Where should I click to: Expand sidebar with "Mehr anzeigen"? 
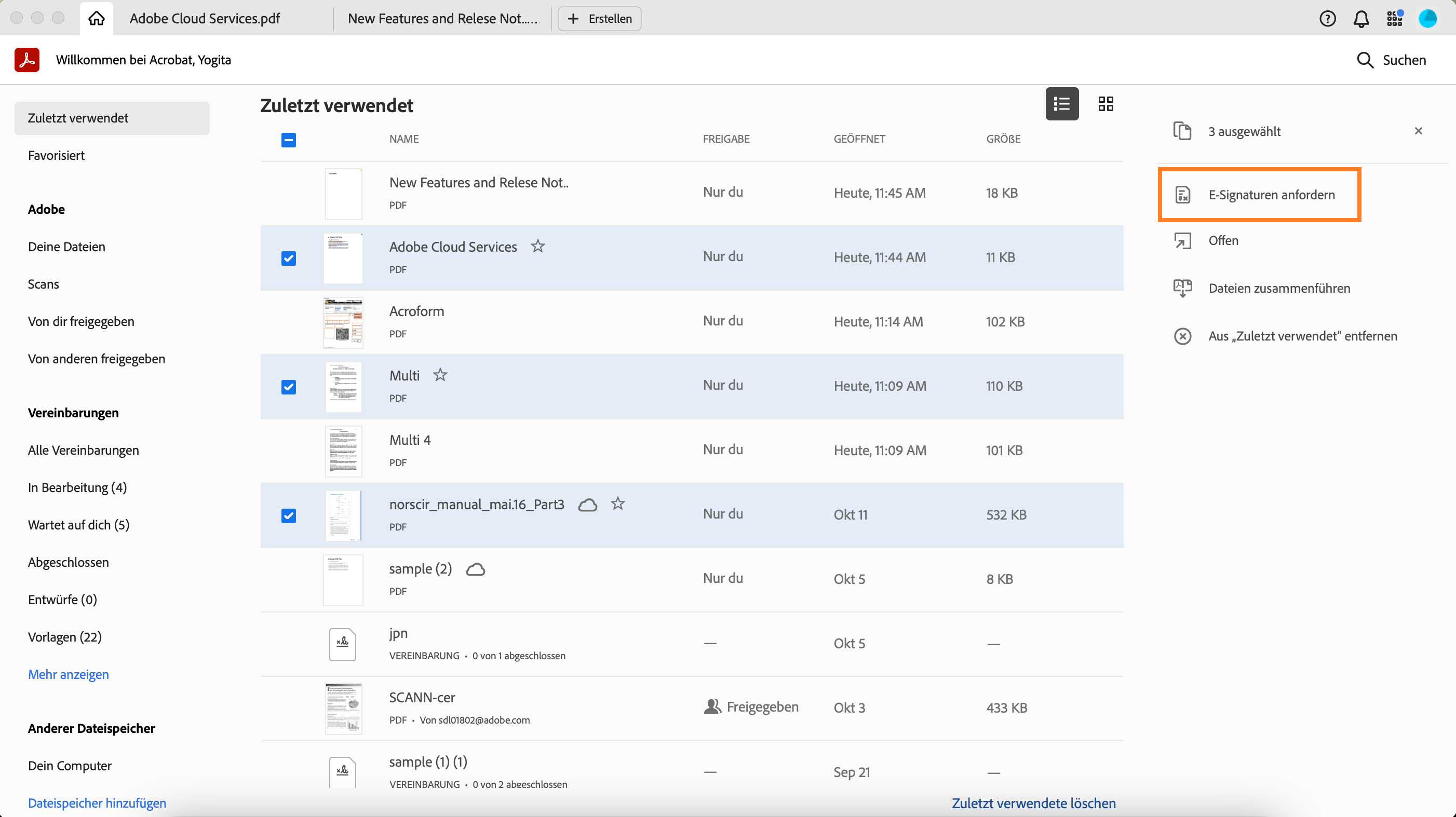point(68,674)
